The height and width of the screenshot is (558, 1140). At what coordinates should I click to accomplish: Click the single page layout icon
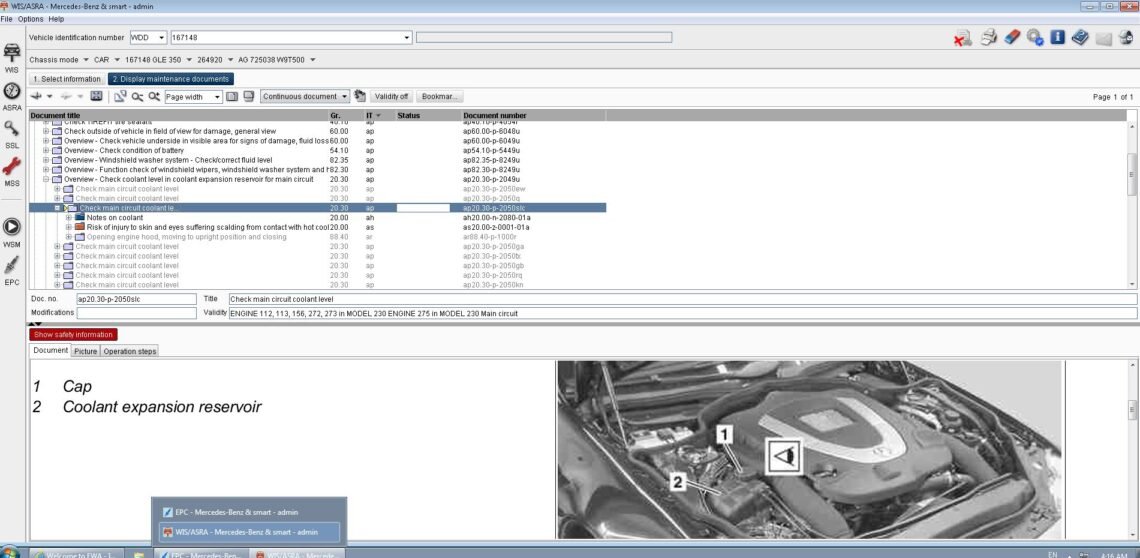(232, 96)
